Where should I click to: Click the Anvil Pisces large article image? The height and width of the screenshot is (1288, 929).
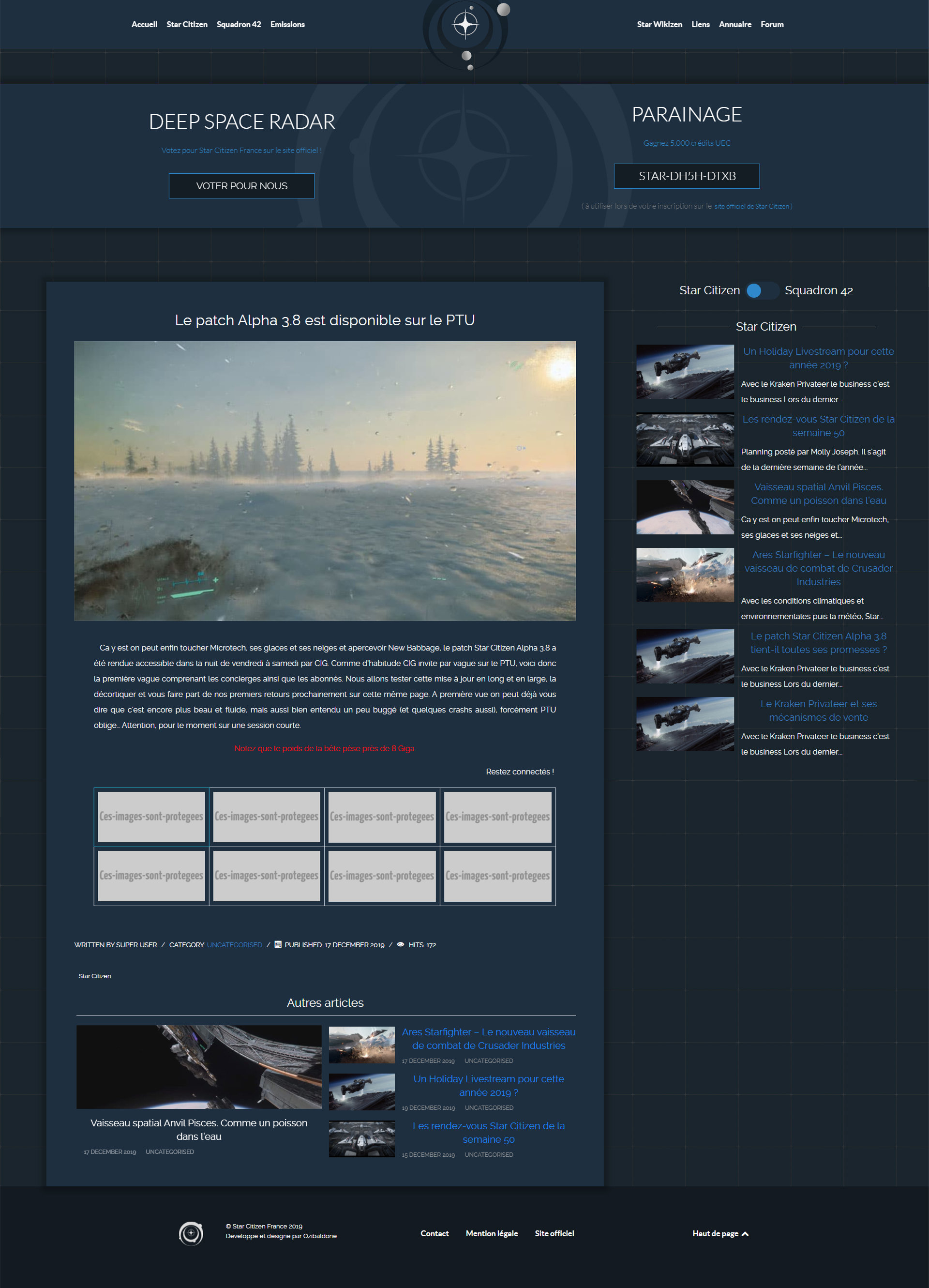click(x=199, y=1066)
